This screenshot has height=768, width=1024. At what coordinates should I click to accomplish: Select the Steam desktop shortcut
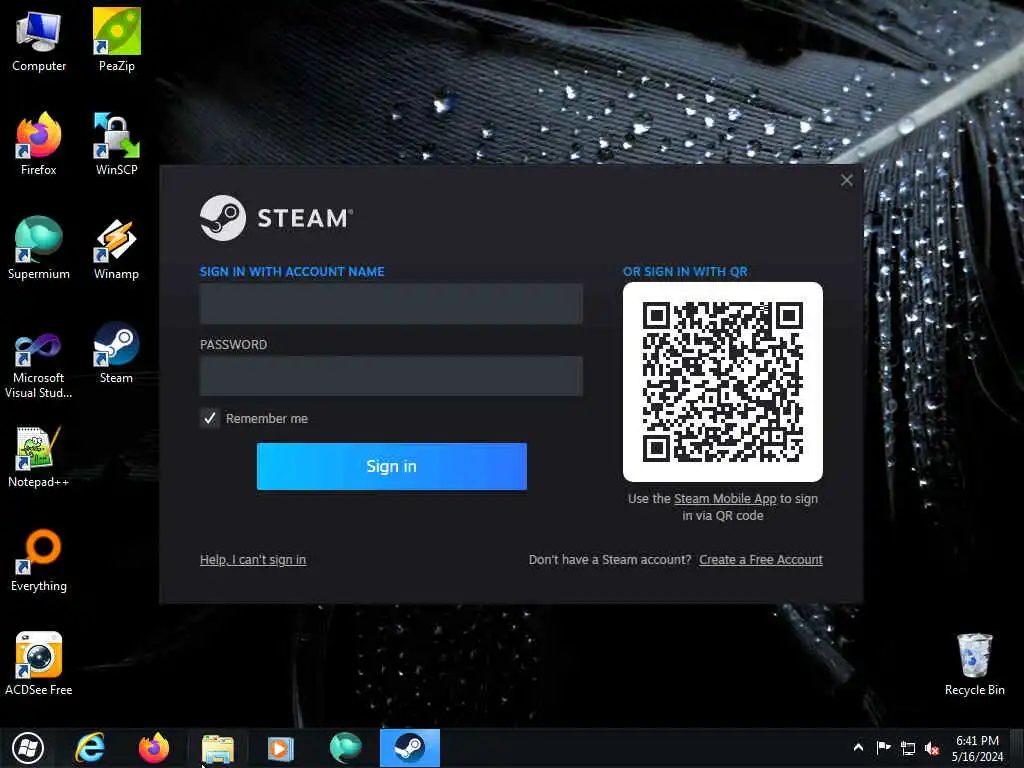click(116, 351)
